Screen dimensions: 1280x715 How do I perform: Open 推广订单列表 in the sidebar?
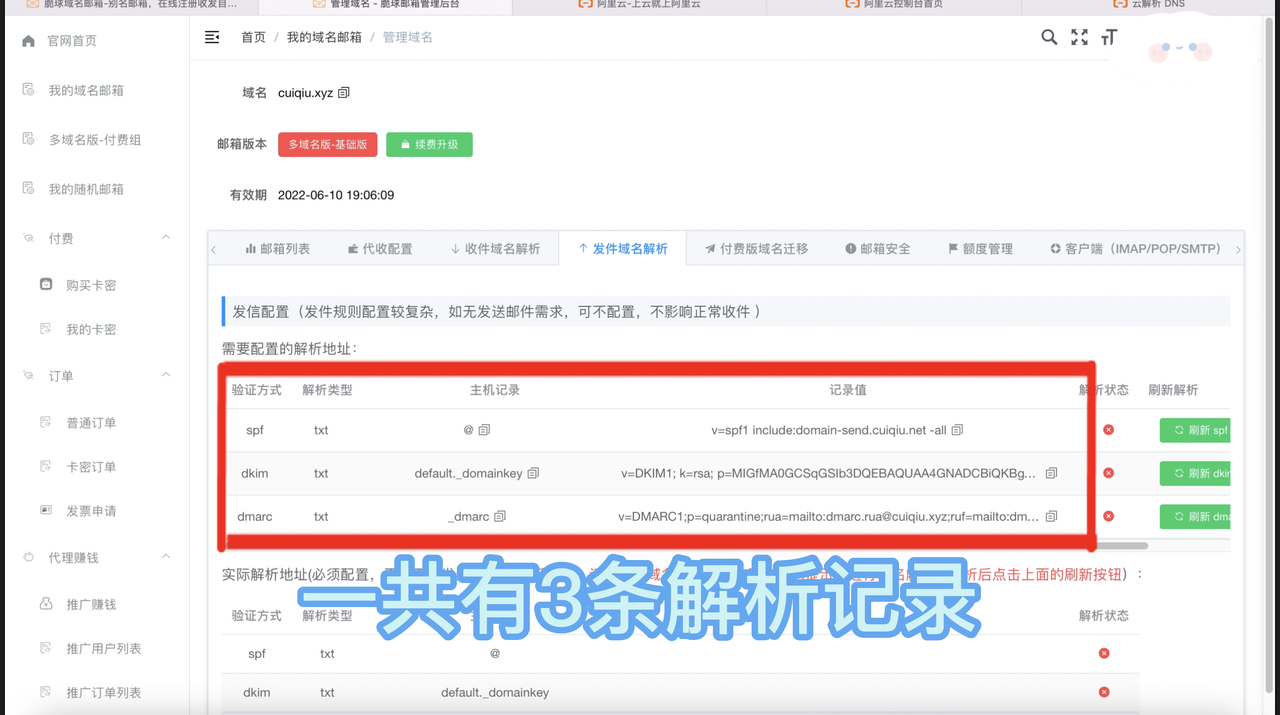coord(104,692)
